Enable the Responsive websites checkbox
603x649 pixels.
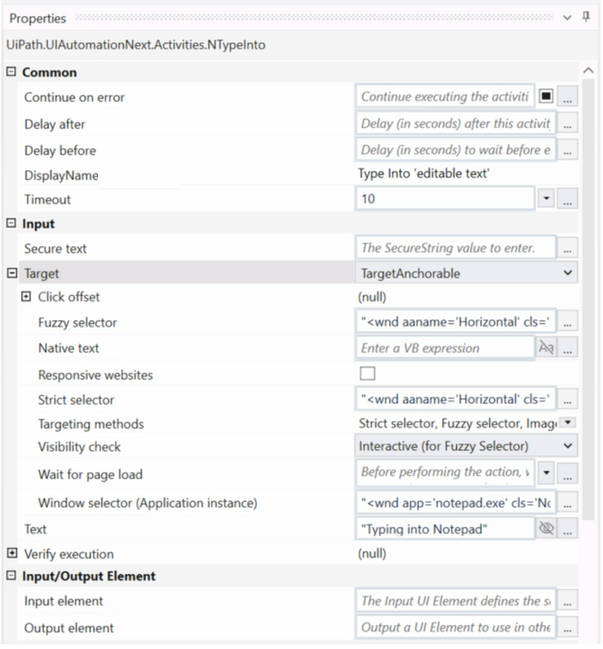coord(367,373)
